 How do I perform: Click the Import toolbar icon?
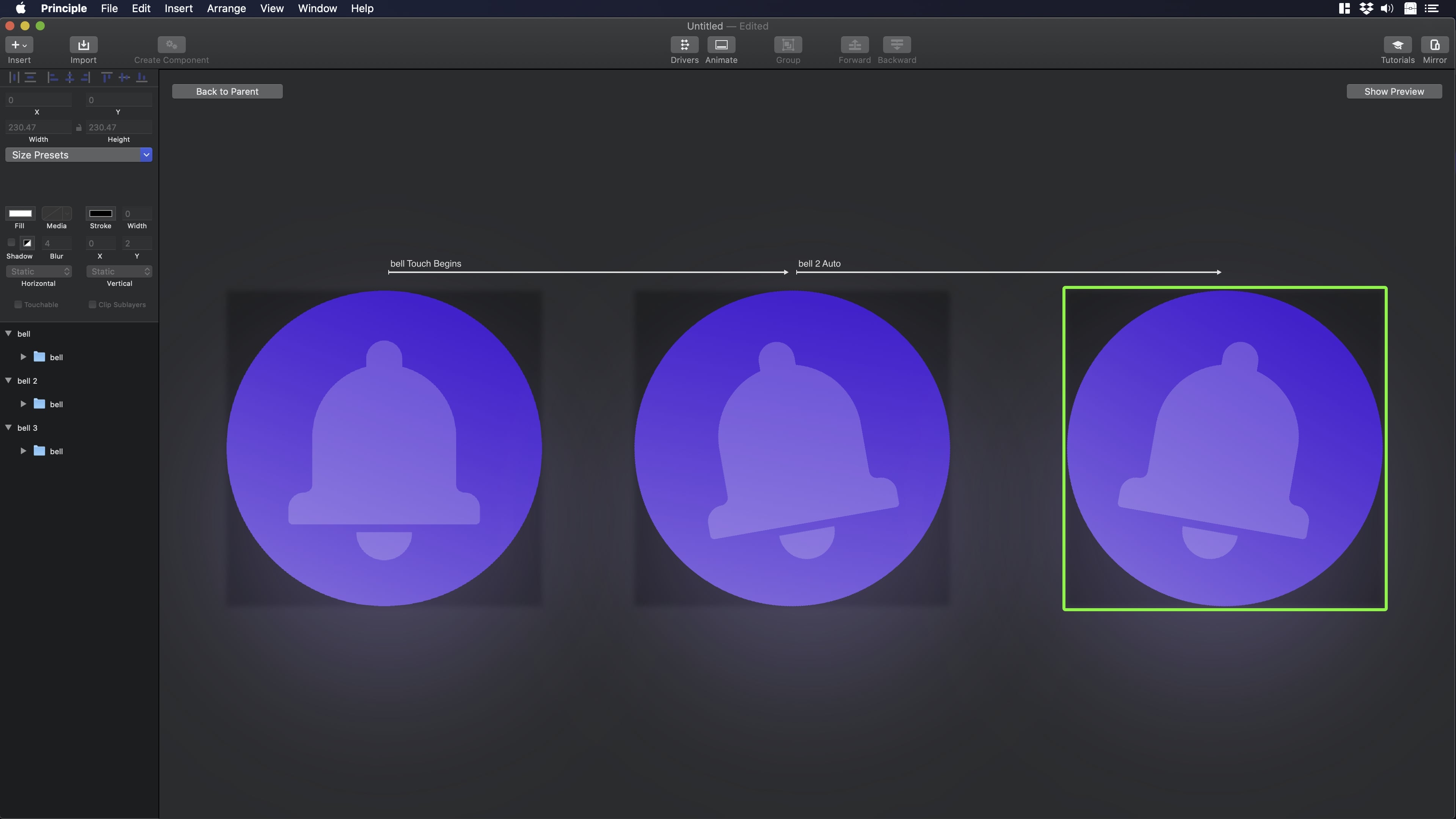(83, 45)
